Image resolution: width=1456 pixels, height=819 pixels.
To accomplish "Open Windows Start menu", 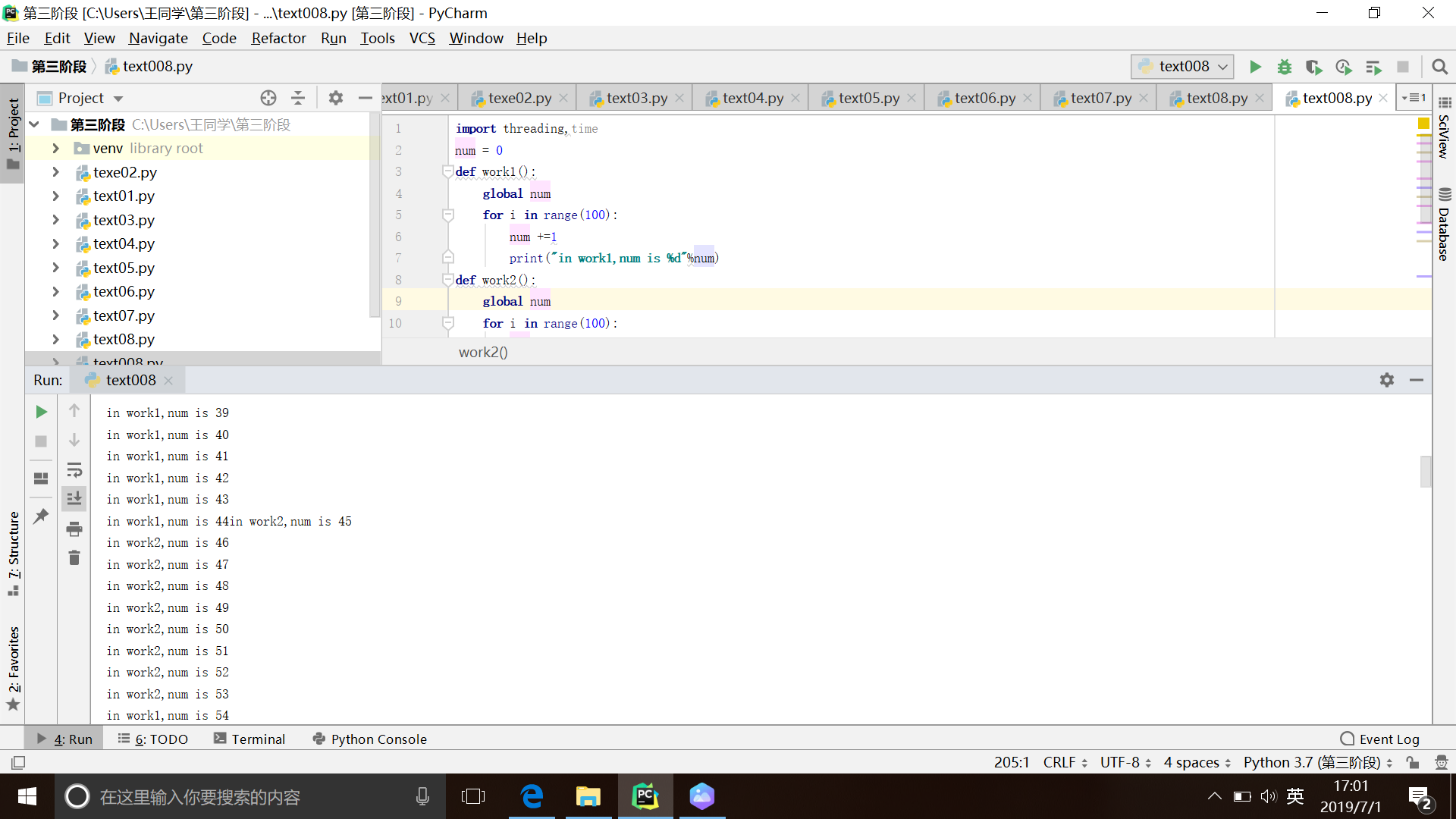I will point(27,796).
